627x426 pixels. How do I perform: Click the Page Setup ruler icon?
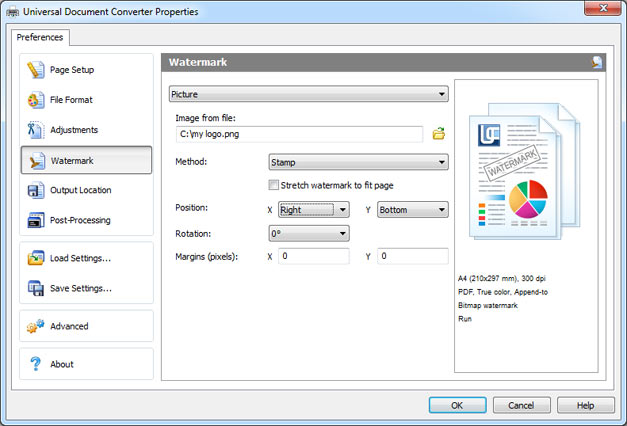(36, 70)
